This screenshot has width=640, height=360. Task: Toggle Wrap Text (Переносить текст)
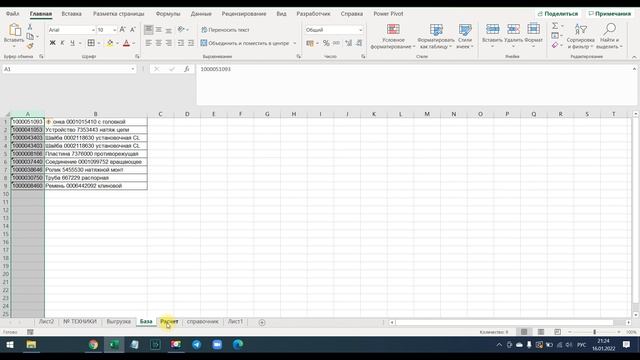point(225,30)
